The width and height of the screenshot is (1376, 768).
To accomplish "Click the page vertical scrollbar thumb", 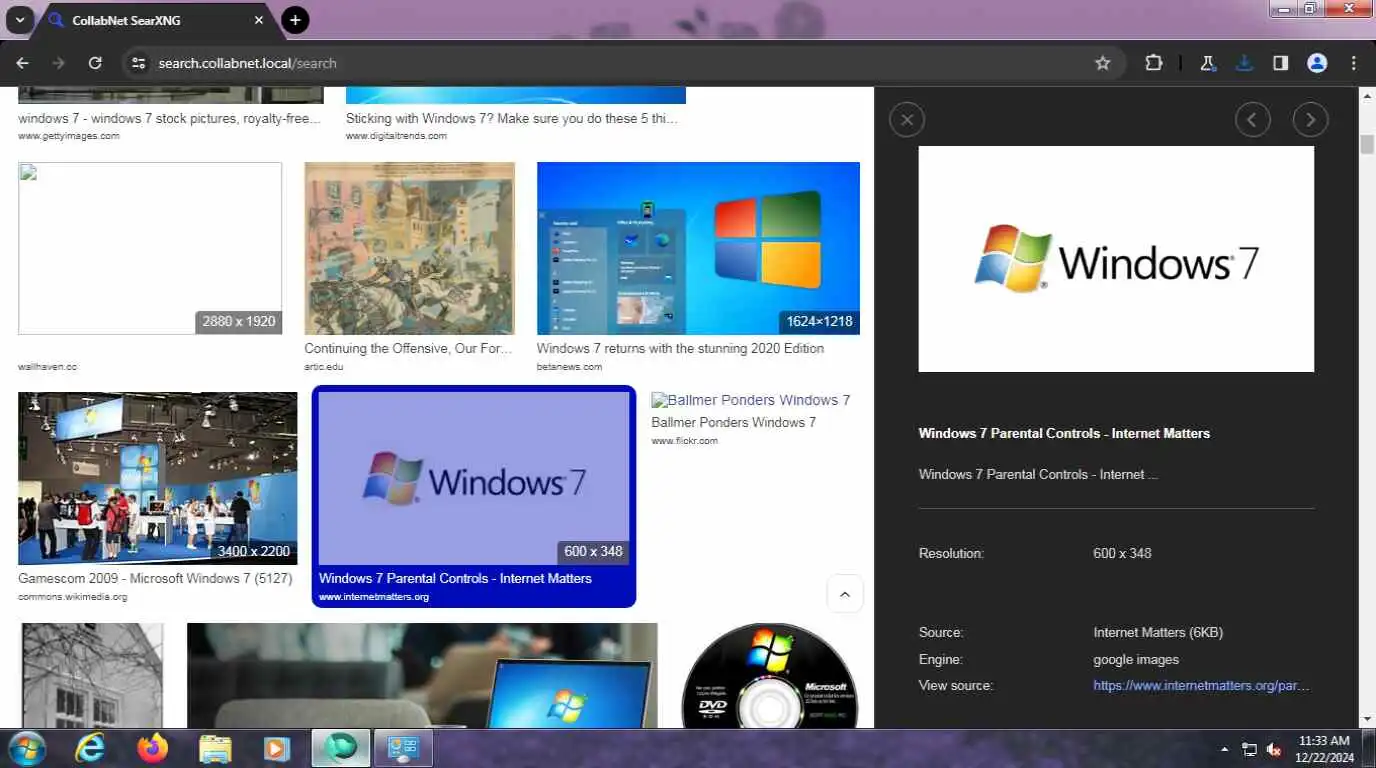I will coord(1367,144).
